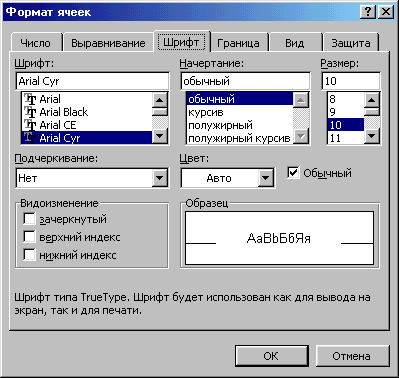Click the Шрифт name input field

tap(92, 81)
